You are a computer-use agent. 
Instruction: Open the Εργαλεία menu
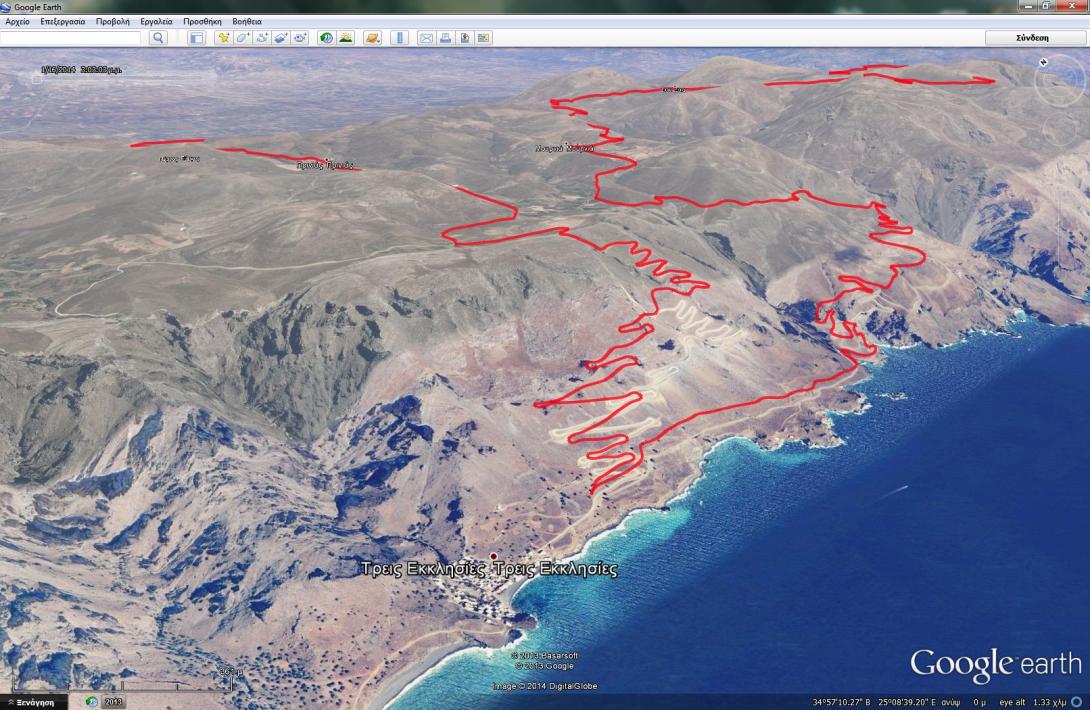tap(156, 21)
